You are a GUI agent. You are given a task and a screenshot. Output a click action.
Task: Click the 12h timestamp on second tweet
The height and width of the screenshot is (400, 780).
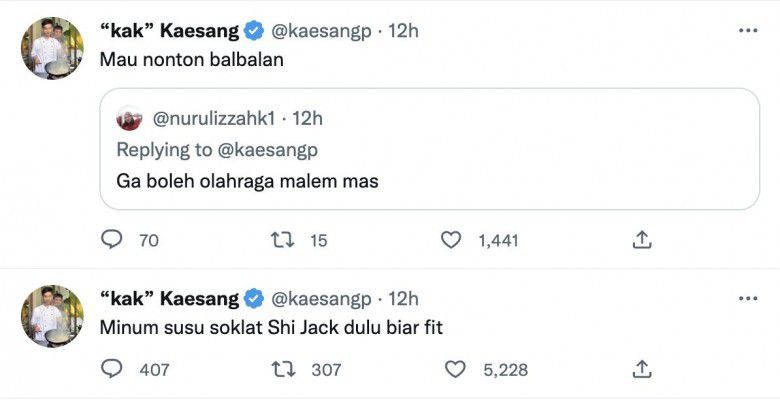pos(403,299)
